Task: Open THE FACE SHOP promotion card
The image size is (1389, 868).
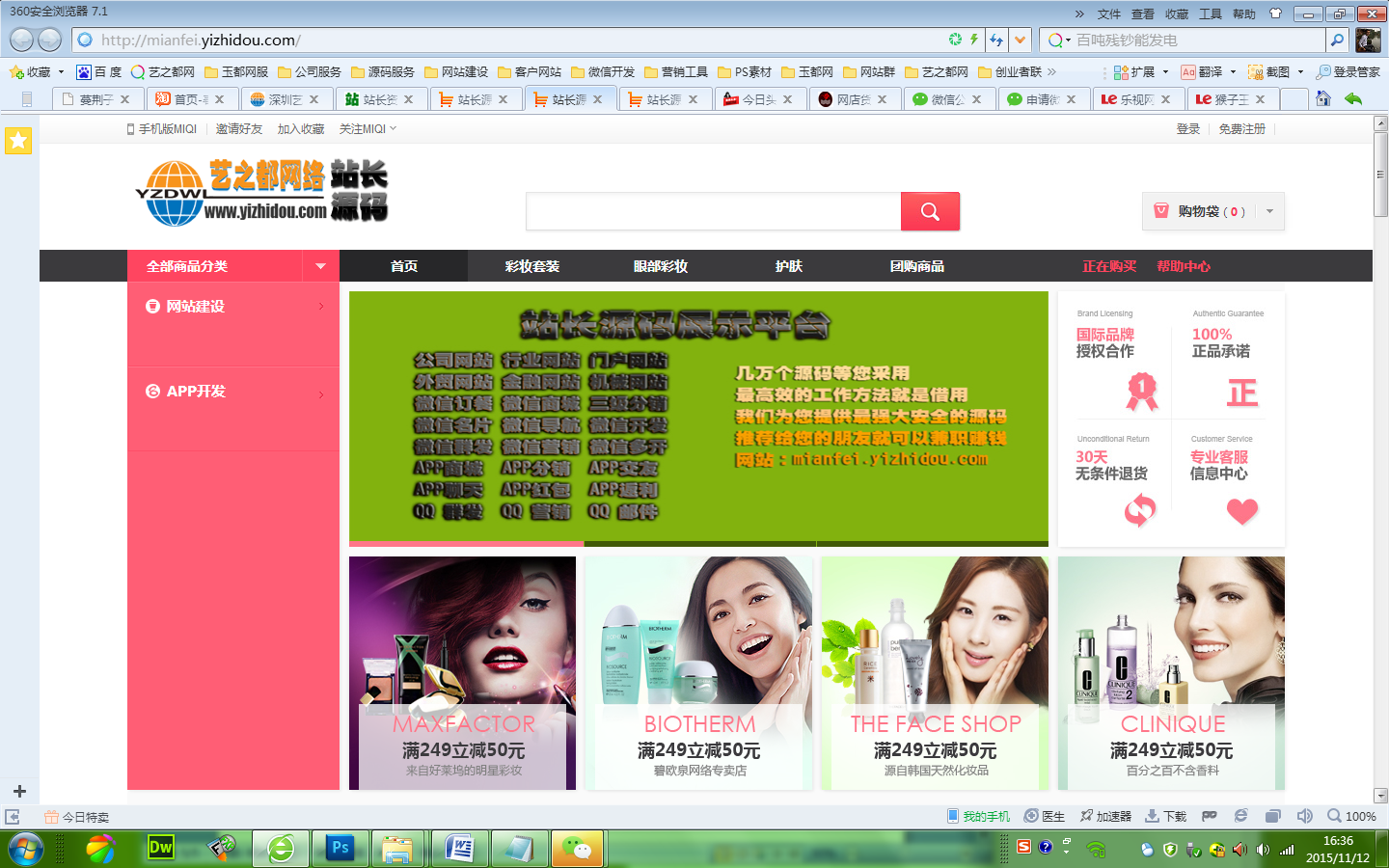Action: [935, 673]
